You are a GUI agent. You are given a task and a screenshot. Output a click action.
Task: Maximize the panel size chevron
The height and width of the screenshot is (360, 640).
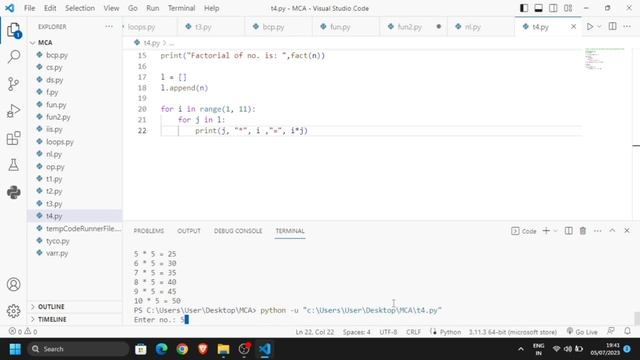click(612, 231)
